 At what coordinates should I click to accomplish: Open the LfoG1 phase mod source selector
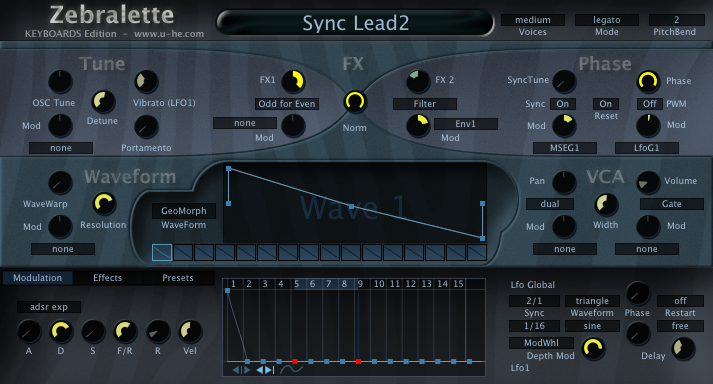point(647,148)
